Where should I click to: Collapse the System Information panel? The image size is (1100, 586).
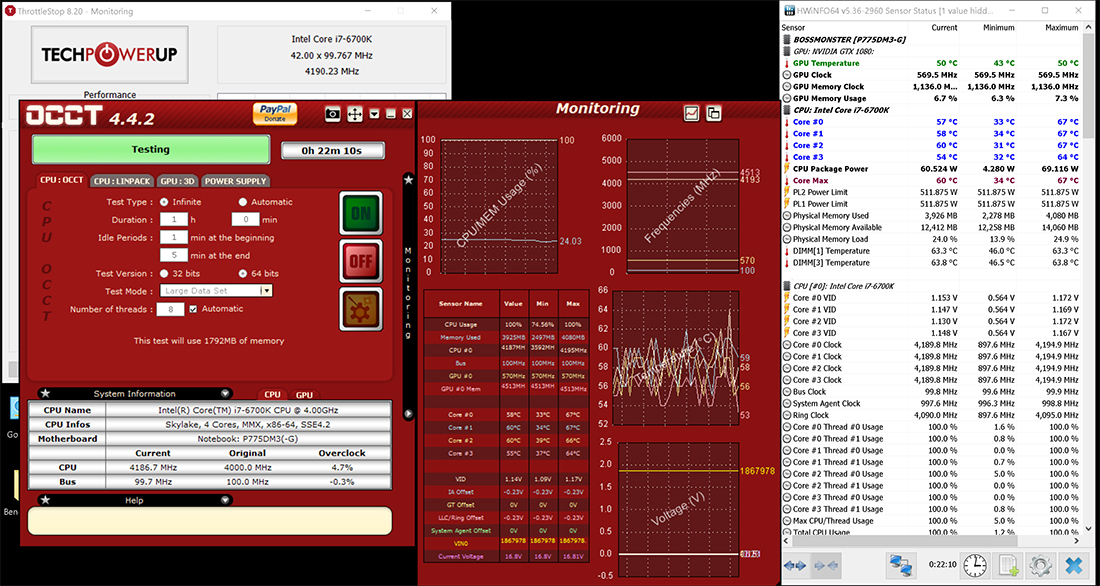tap(225, 394)
